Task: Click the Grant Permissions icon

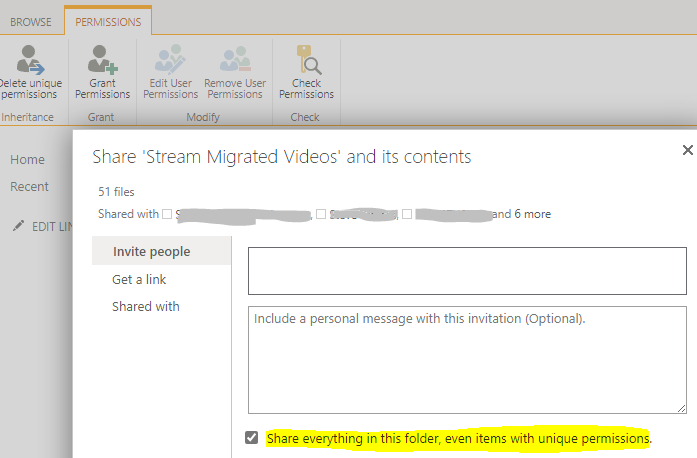Action: click(103, 59)
